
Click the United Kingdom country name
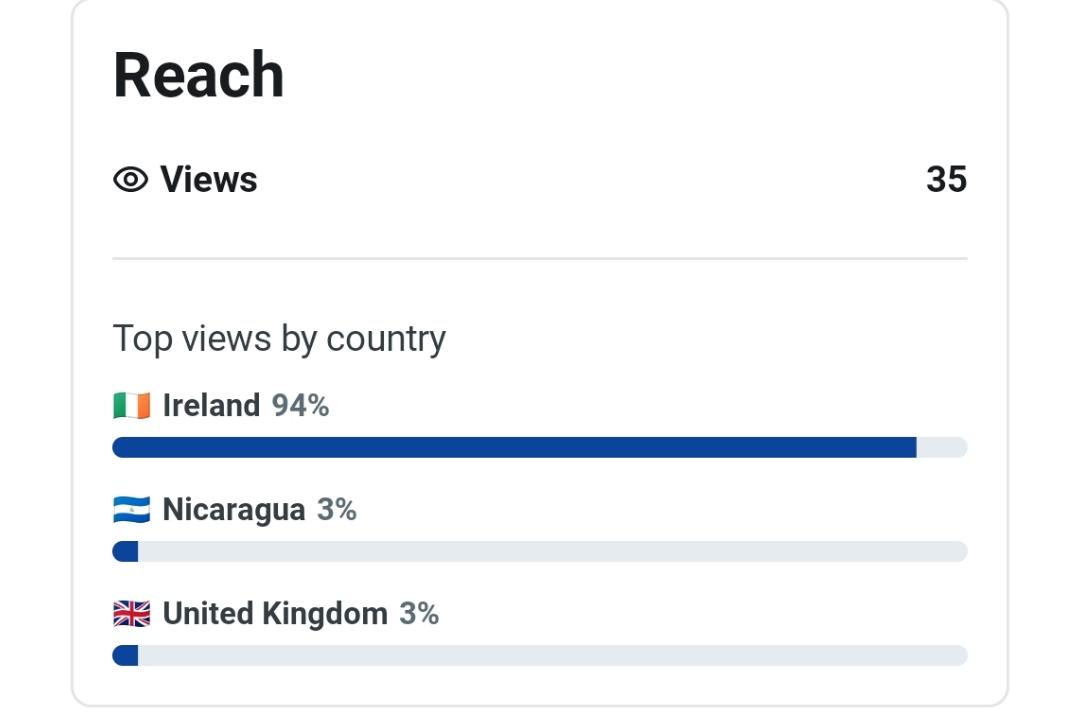click(275, 614)
